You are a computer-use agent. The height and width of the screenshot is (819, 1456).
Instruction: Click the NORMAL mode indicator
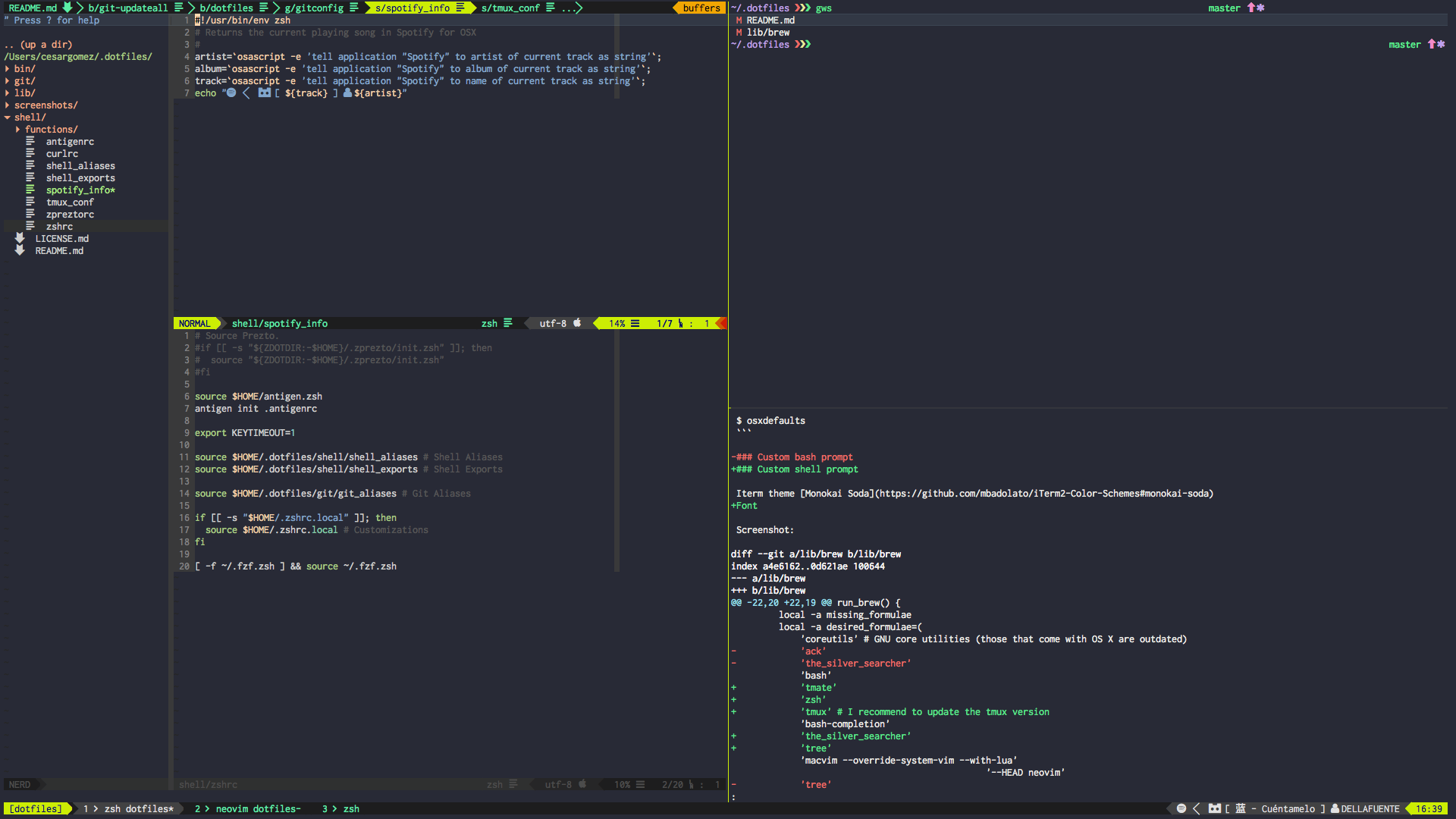pyautogui.click(x=195, y=323)
